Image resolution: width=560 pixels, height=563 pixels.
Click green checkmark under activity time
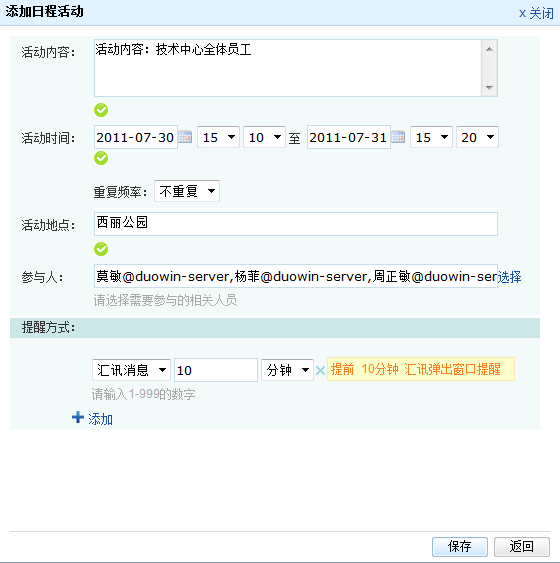click(x=101, y=158)
